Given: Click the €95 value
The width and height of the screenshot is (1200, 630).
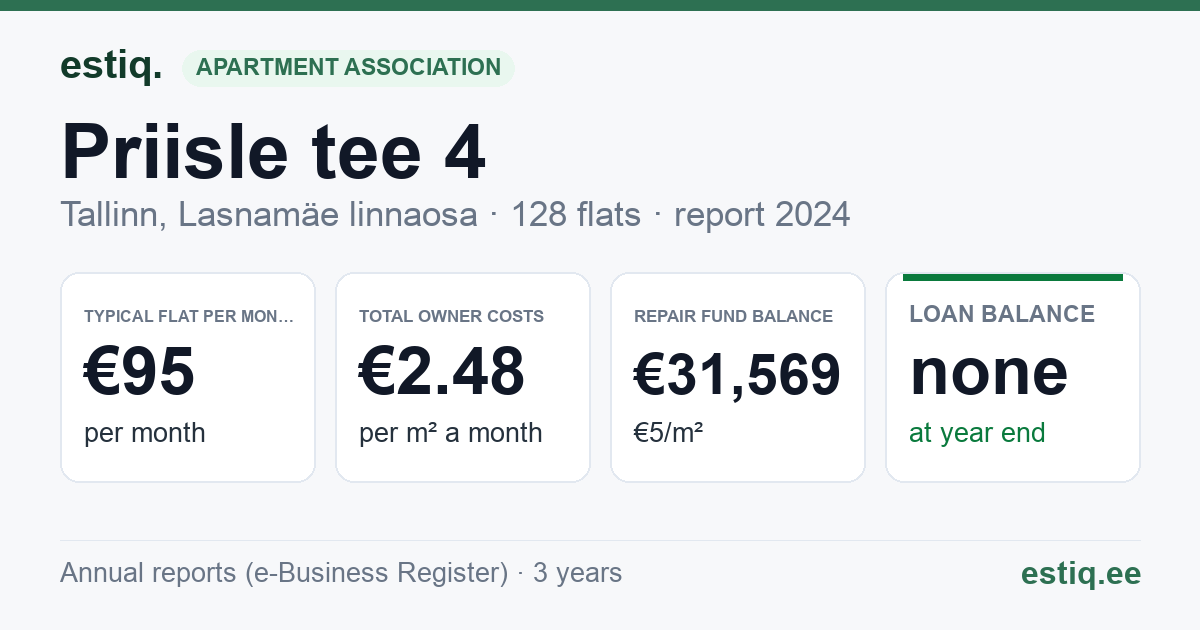Looking at the screenshot, I should (x=139, y=372).
